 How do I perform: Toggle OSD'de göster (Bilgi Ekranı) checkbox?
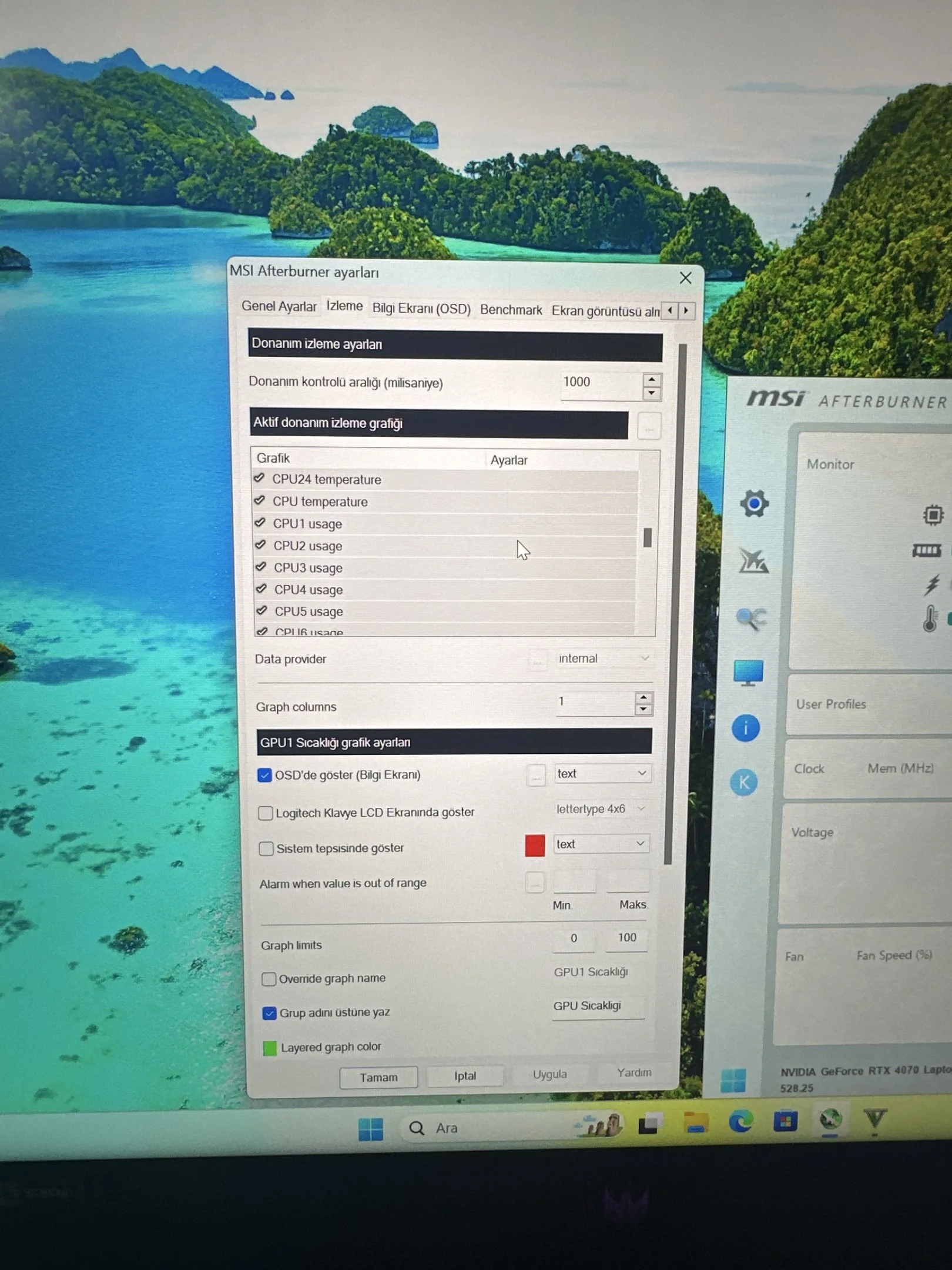coord(264,776)
